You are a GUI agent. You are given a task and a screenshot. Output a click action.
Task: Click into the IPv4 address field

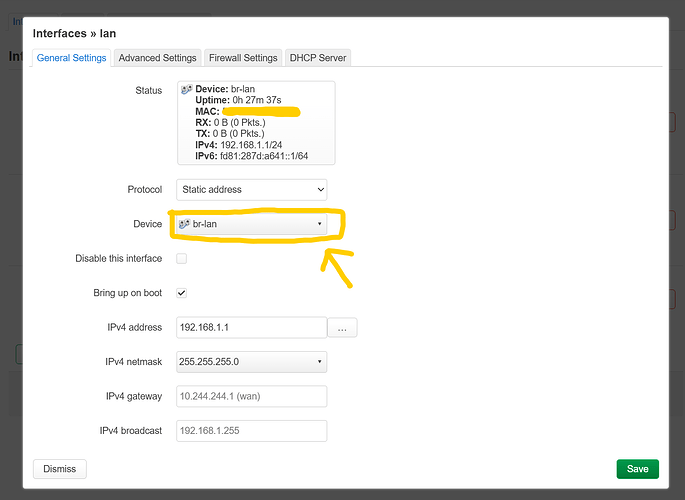pyautogui.click(x=251, y=328)
